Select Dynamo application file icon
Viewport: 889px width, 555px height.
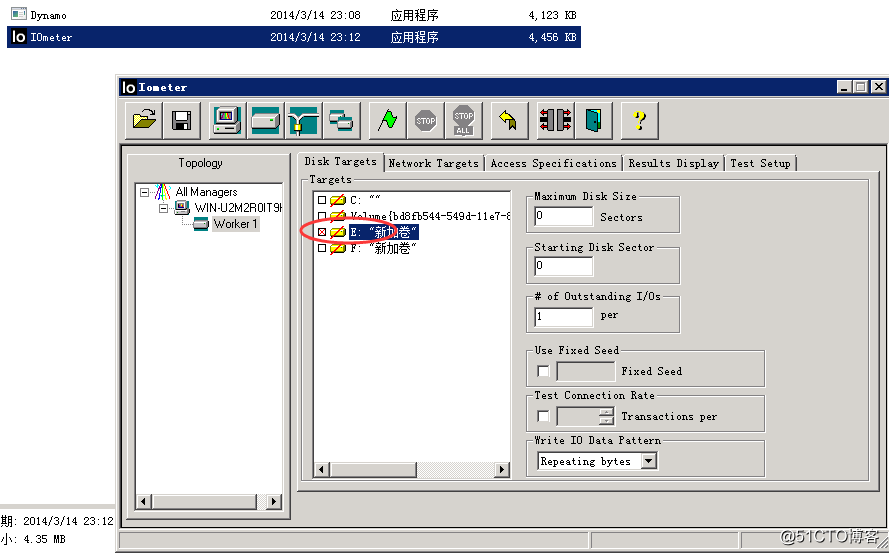point(19,14)
